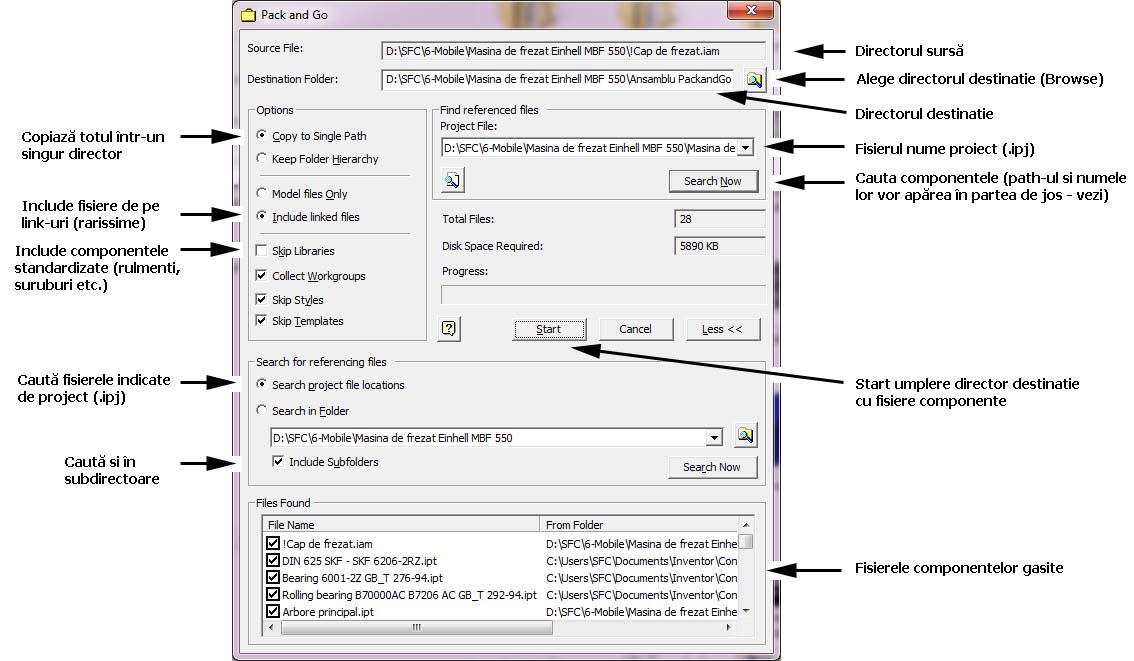The width and height of the screenshot is (1134, 661).
Task: Click the help question mark icon
Action: [450, 329]
